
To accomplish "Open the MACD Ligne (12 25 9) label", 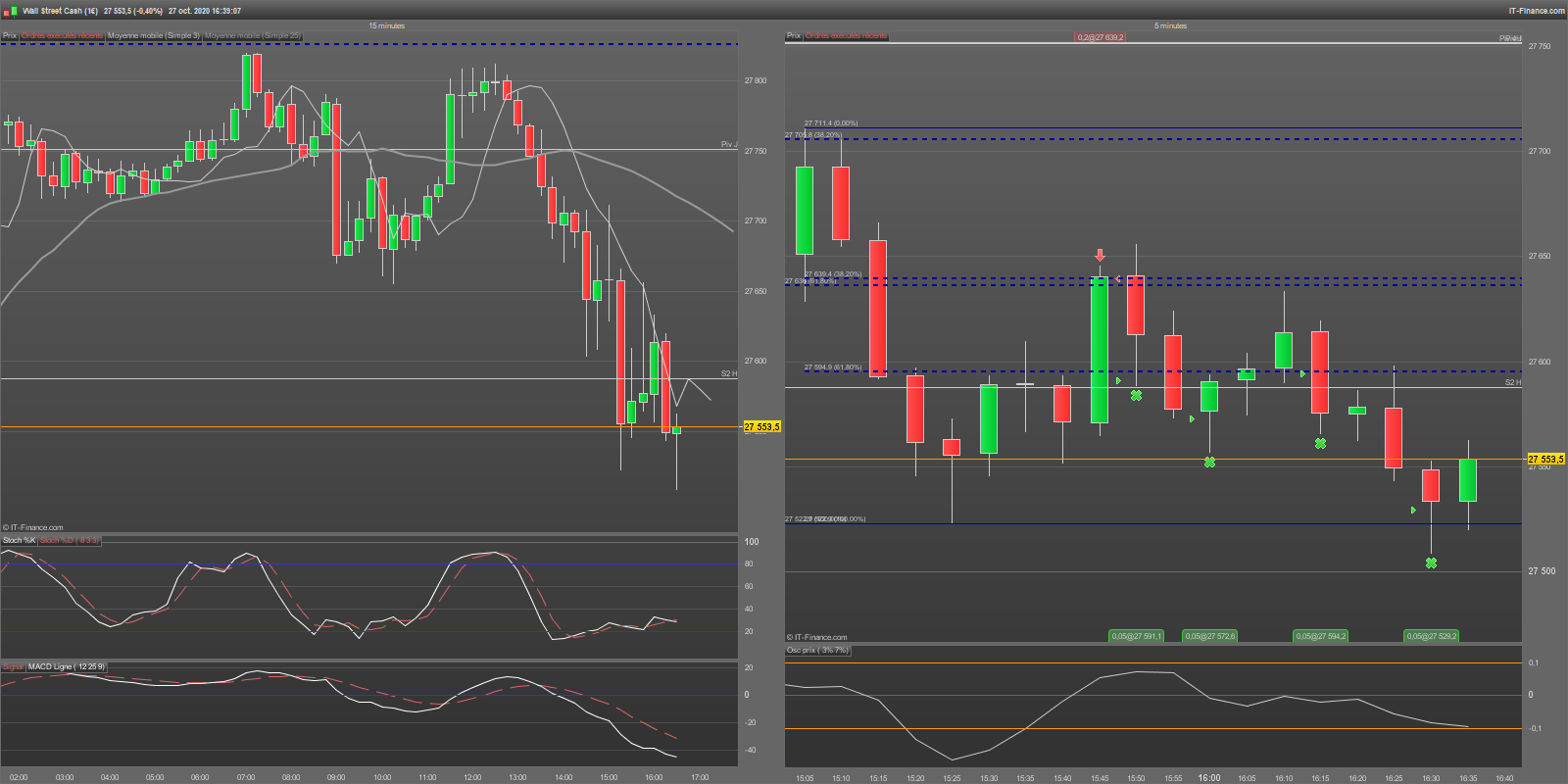I will coord(66,666).
